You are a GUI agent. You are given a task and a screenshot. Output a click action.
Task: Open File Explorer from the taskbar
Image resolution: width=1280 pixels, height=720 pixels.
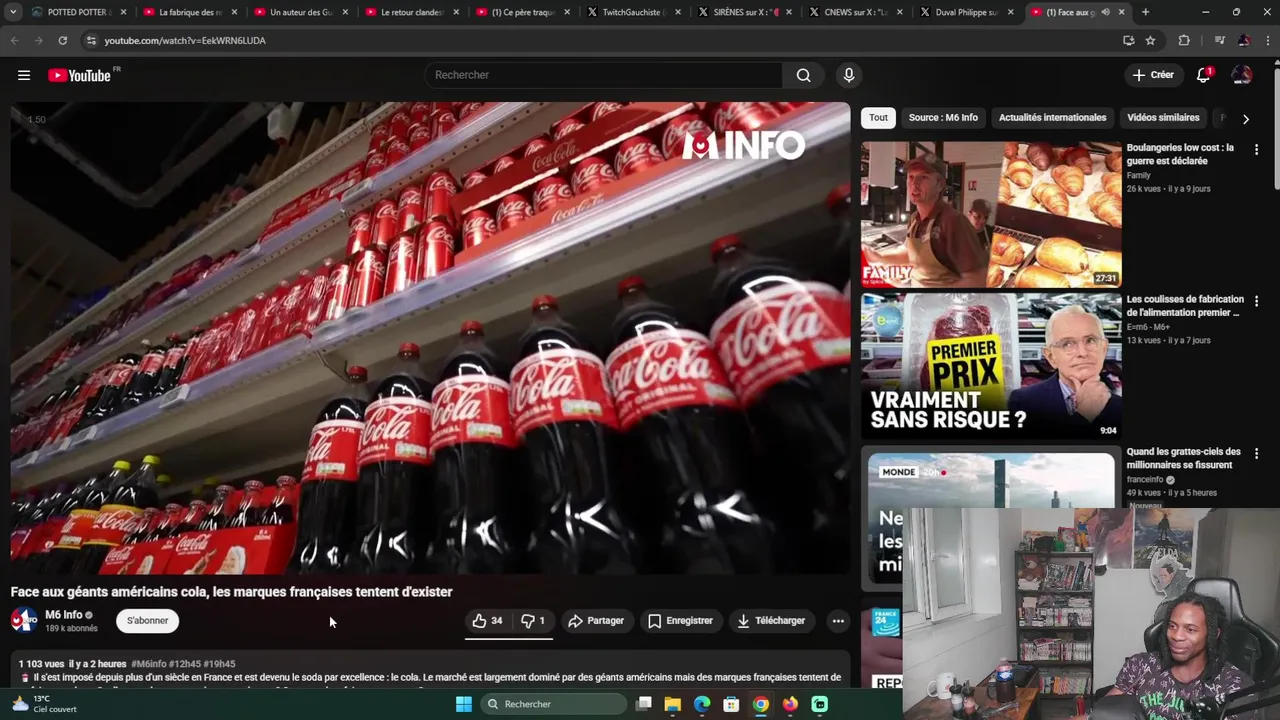click(672, 704)
